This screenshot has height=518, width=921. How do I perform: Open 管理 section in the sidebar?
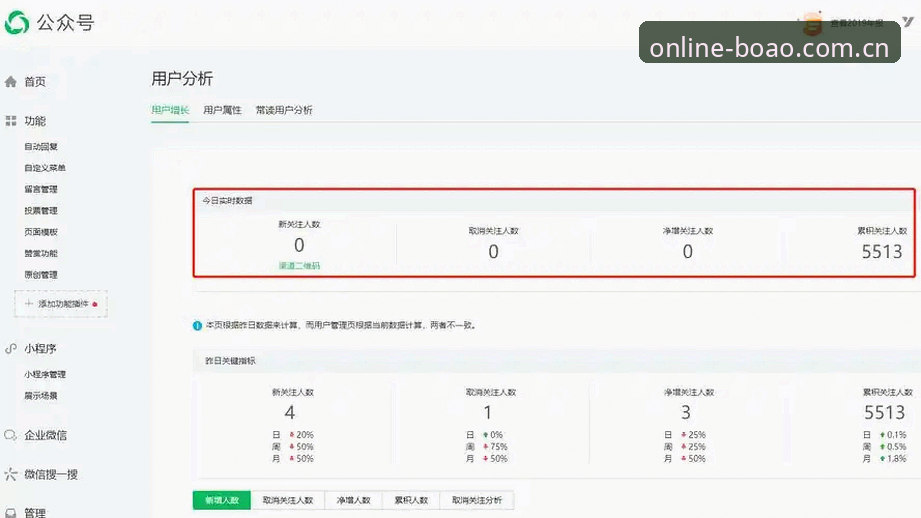click(x=35, y=513)
